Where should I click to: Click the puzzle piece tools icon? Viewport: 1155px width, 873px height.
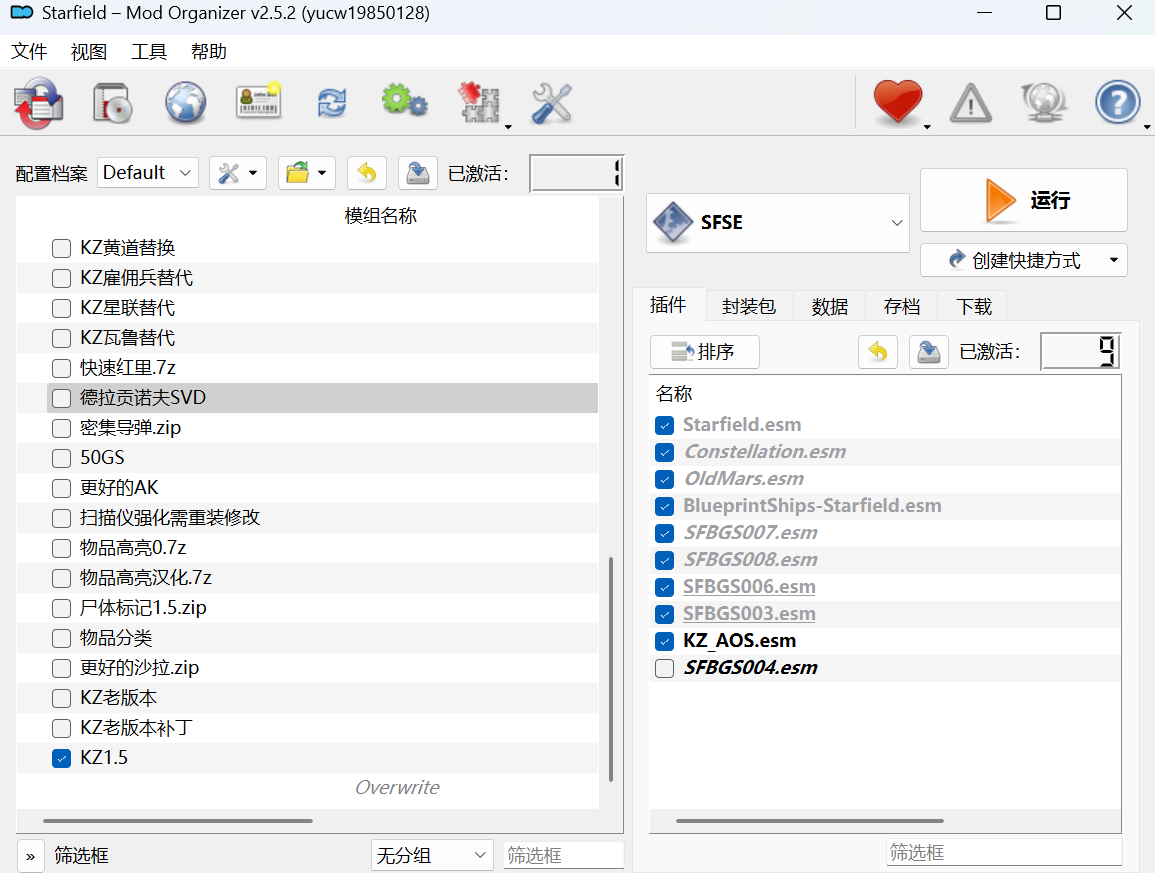(480, 102)
